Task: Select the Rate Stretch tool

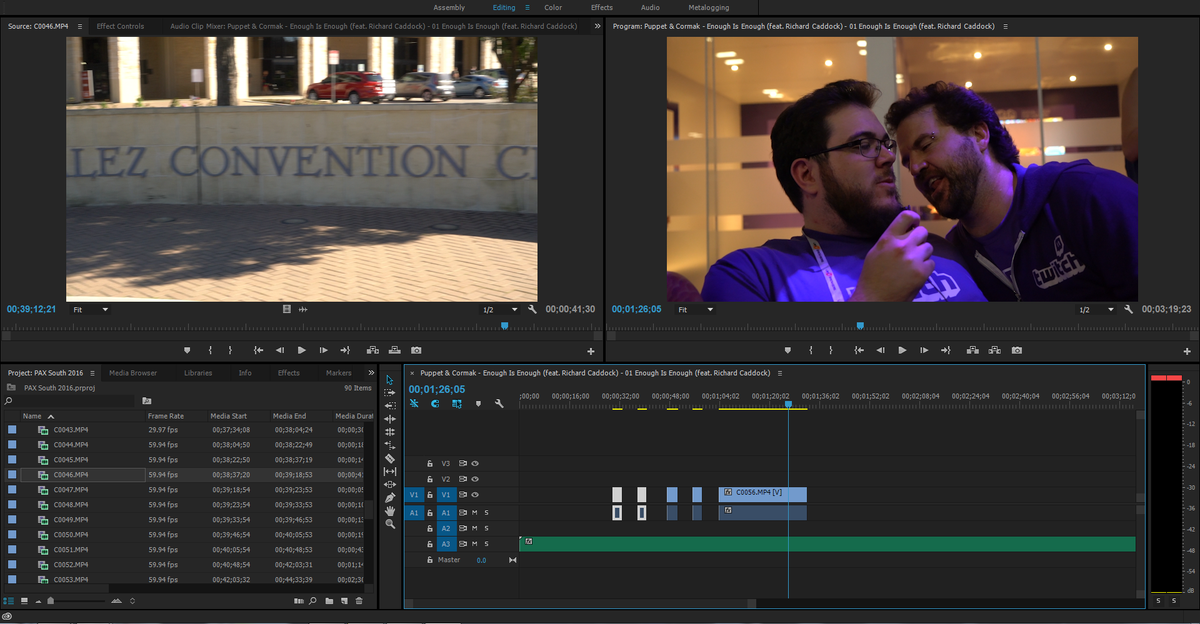Action: [x=390, y=445]
